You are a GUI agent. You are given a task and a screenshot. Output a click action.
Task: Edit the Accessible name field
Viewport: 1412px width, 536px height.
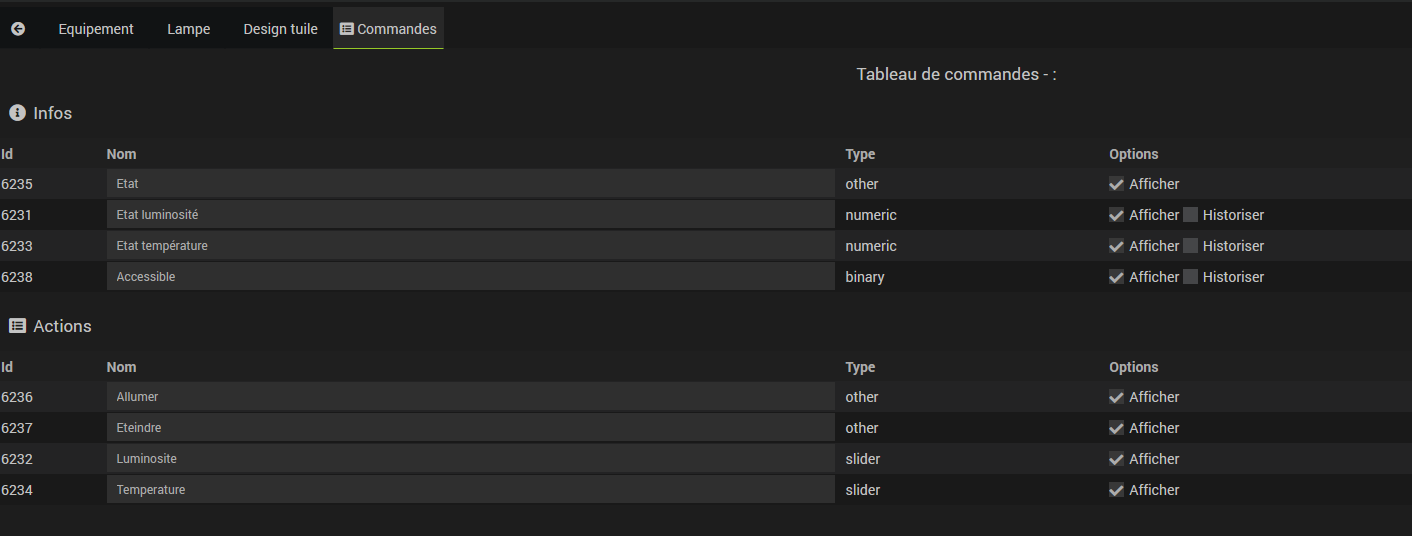[470, 277]
